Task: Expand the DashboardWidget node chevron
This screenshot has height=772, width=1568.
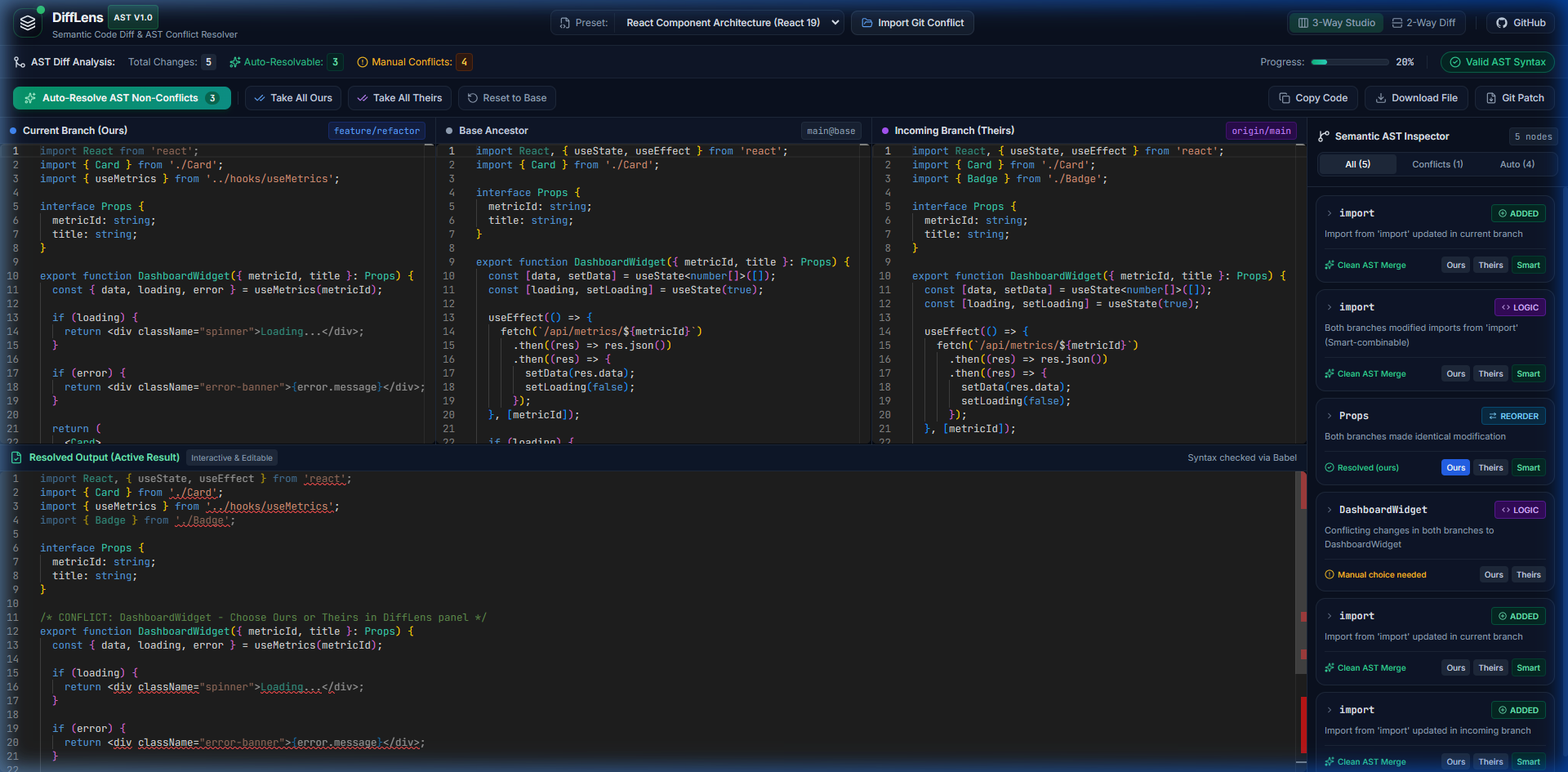Action: [1330, 510]
